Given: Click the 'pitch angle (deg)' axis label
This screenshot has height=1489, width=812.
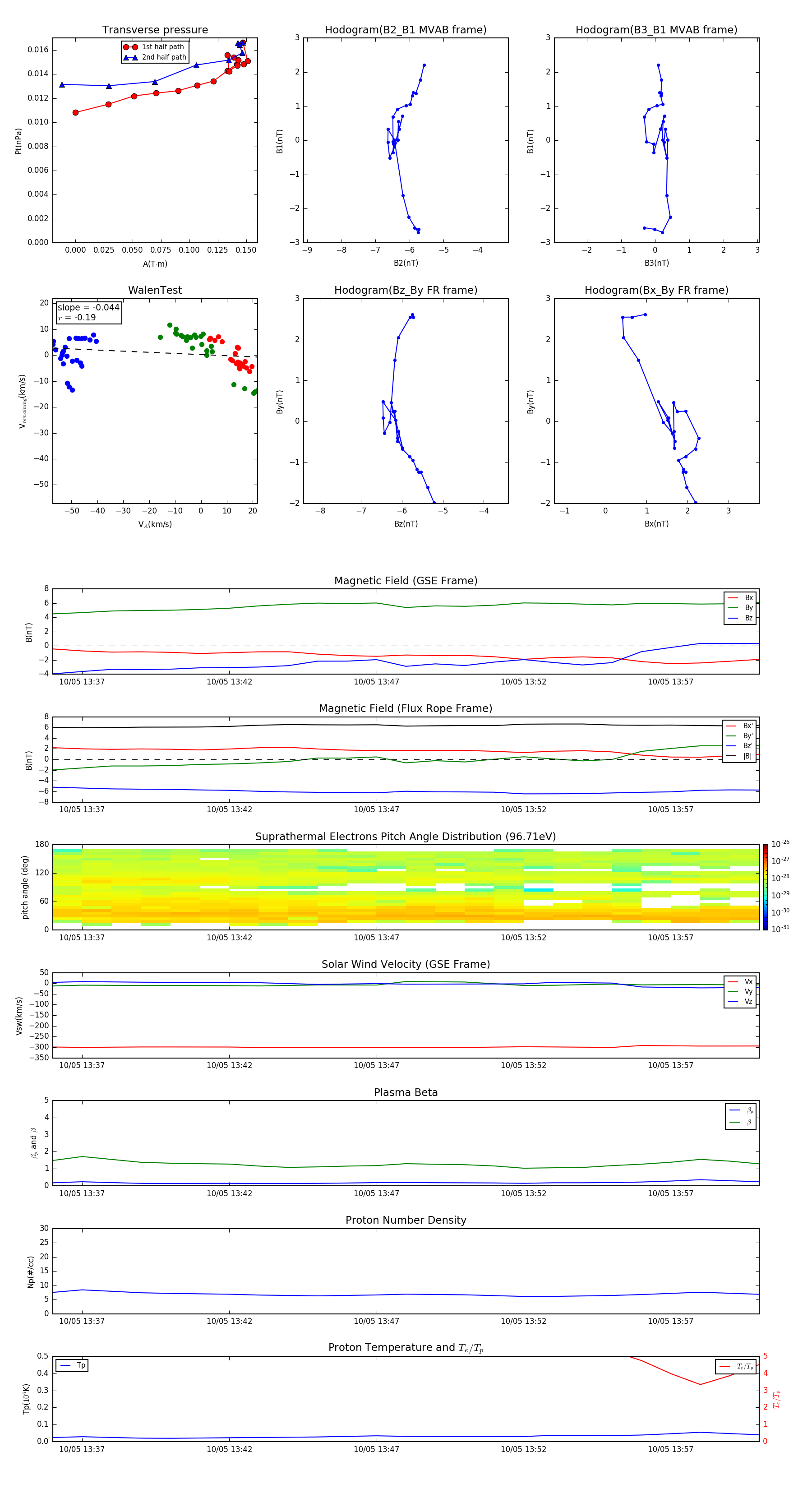Looking at the screenshot, I should point(25,887).
